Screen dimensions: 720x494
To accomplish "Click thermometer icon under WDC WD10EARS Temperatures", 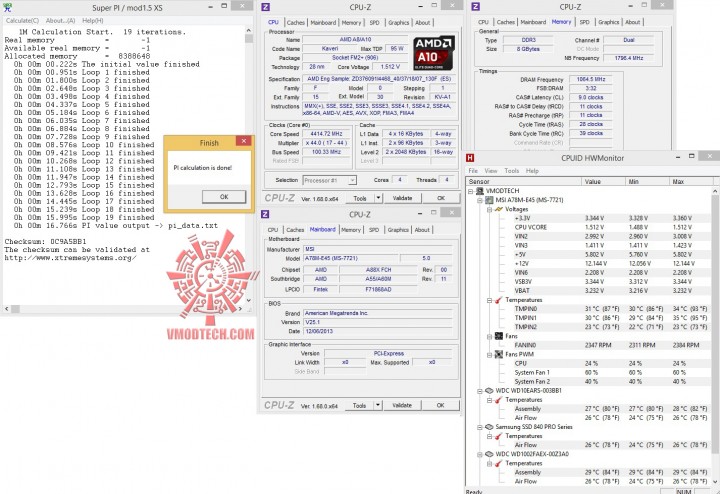I will pos(499,400).
